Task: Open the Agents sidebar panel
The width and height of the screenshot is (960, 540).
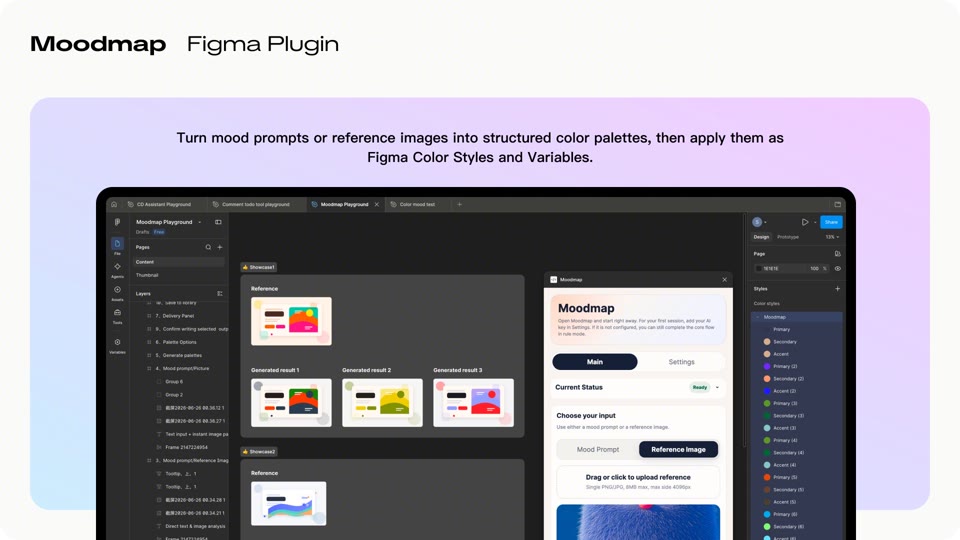Action: (117, 269)
